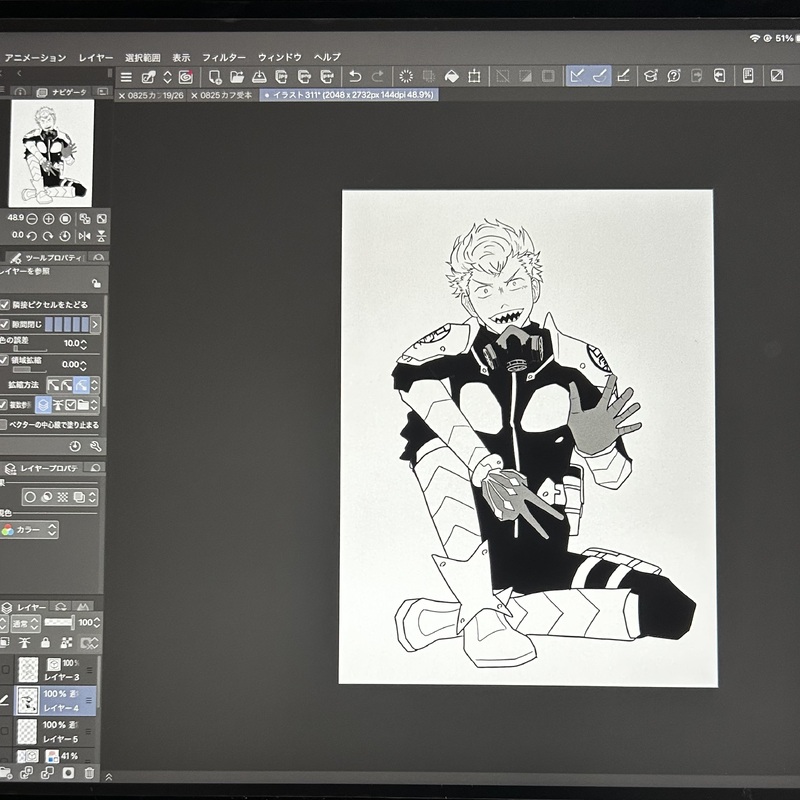
Task: Open the 複数参照 mode dropdown arrows
Action: (x=94, y=405)
